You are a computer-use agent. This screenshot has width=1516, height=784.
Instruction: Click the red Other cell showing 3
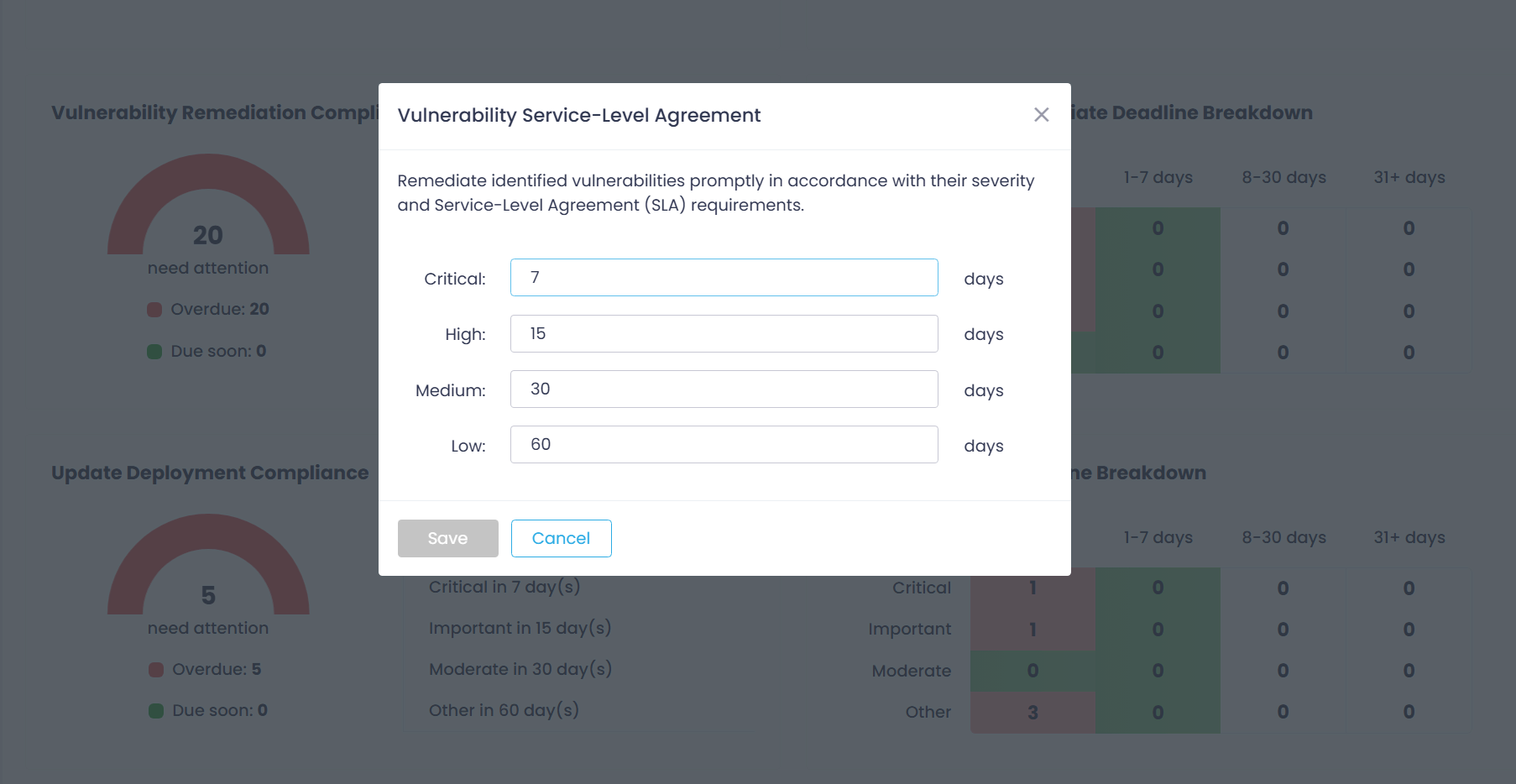pyautogui.click(x=1032, y=712)
